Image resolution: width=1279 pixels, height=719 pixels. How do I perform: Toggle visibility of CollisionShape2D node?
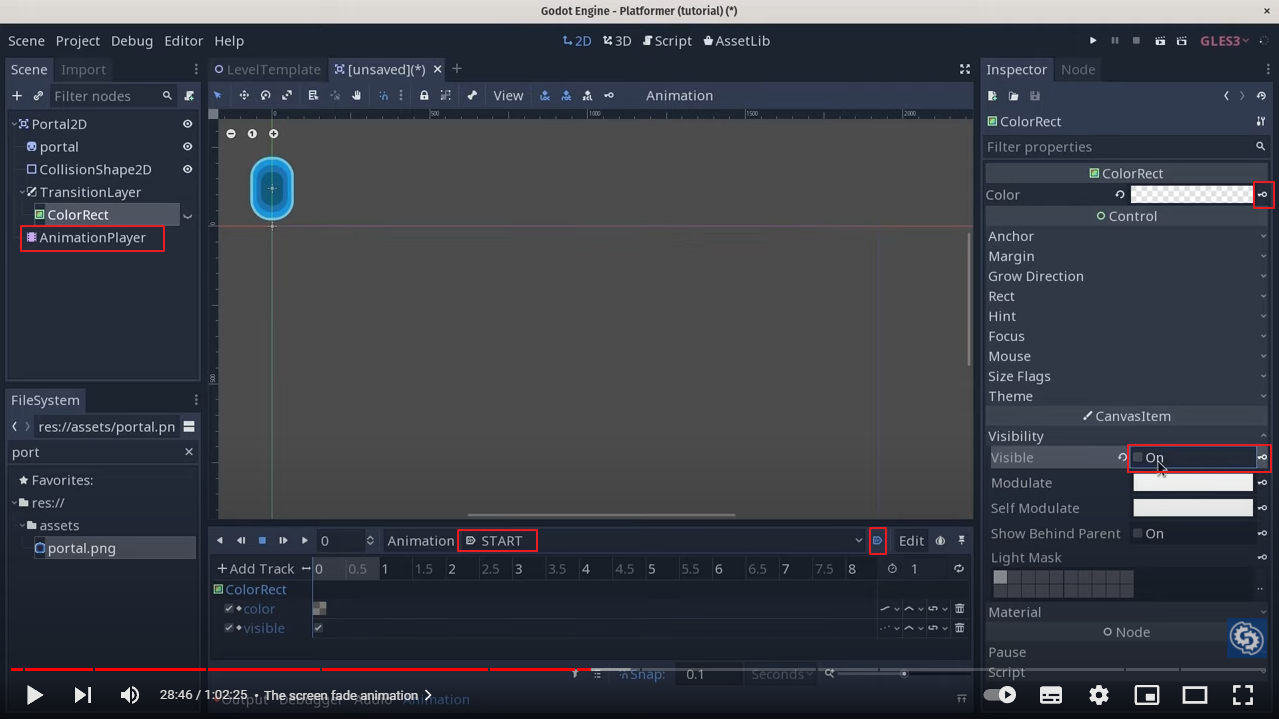point(187,169)
